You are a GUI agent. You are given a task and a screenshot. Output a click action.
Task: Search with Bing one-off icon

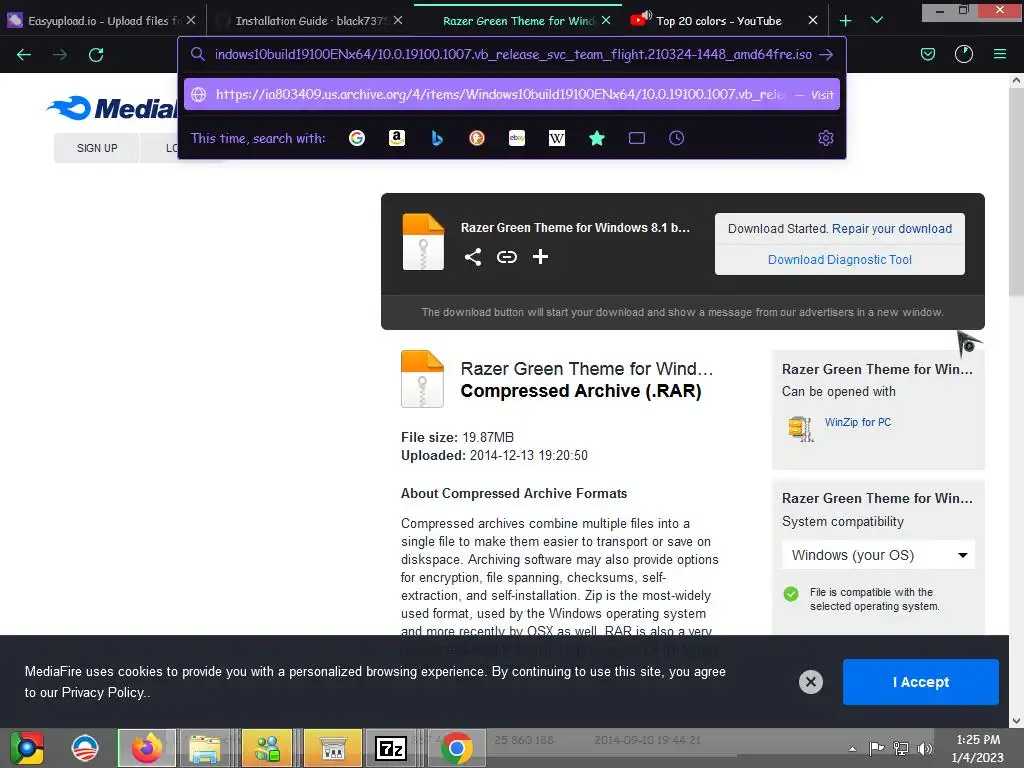(437, 138)
